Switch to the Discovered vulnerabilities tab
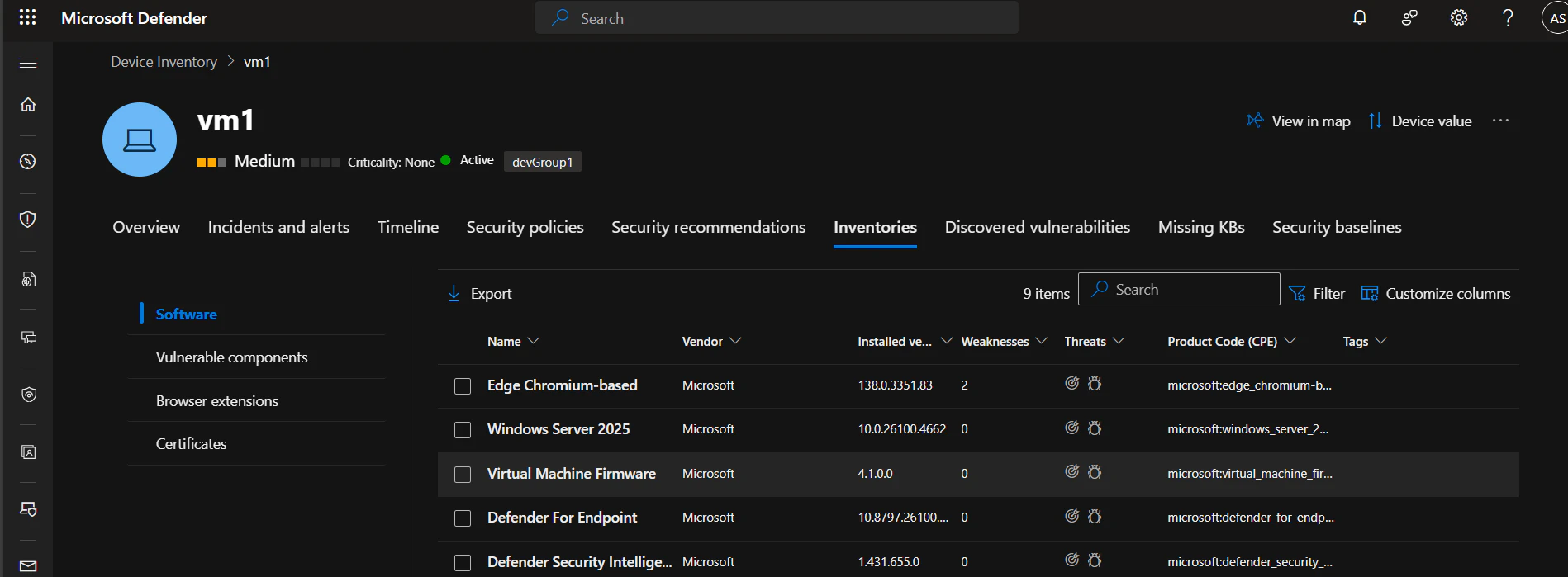1568x577 pixels. click(x=1038, y=227)
